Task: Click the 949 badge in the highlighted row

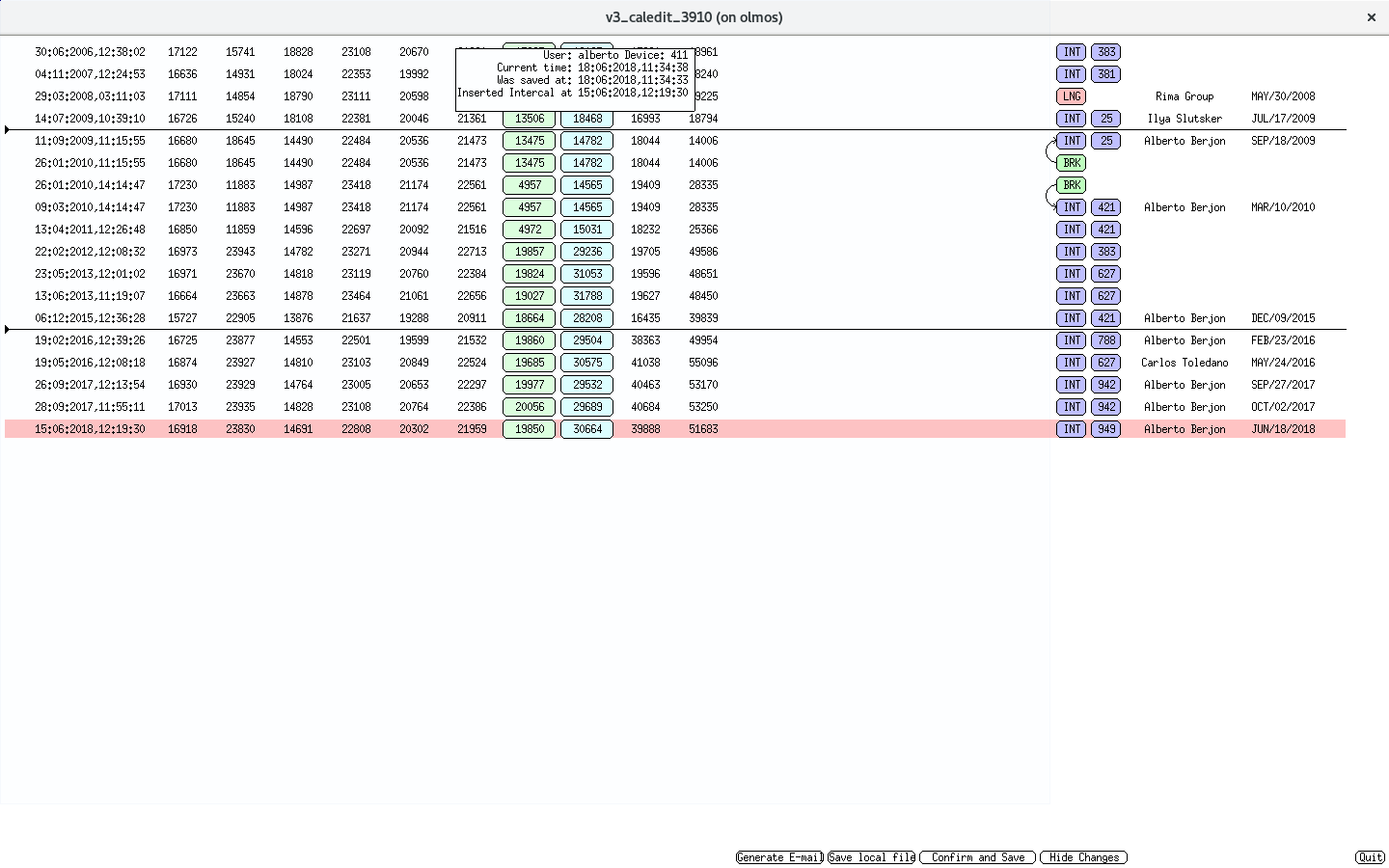Action: coord(1105,429)
